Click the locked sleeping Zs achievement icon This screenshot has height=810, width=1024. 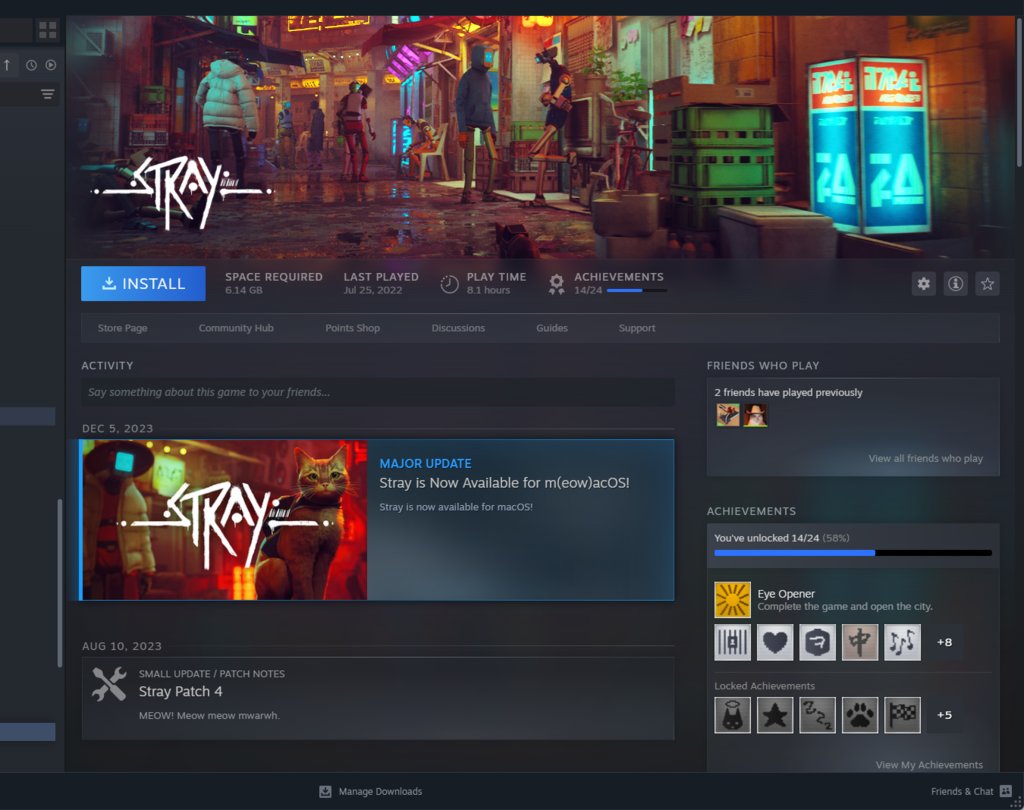817,715
